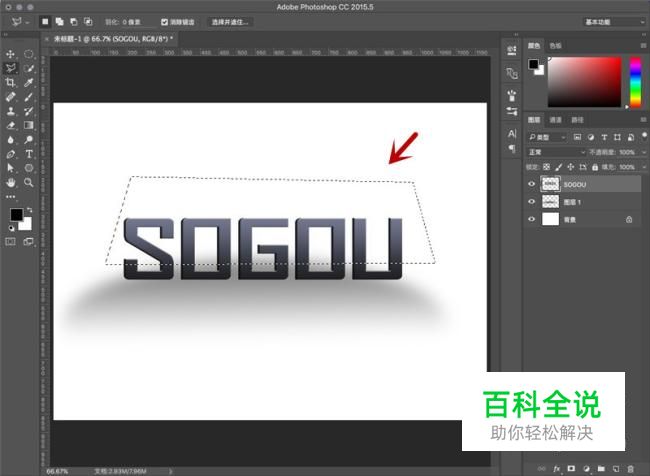Viewport: 650px width, 476px height.
Task: Hide the 图层 1 layer
Action: [x=531, y=202]
